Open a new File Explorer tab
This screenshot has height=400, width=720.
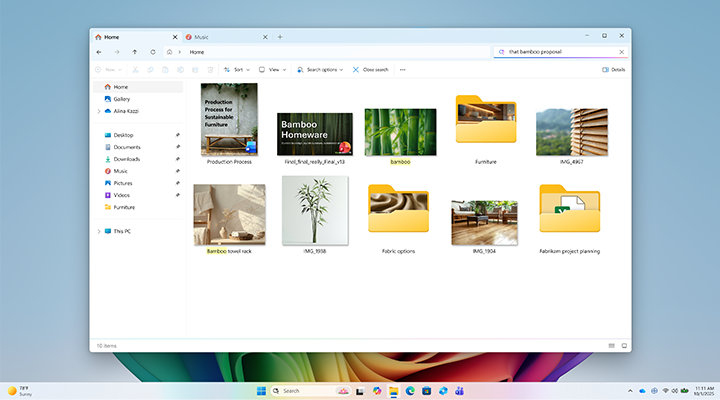[280, 37]
